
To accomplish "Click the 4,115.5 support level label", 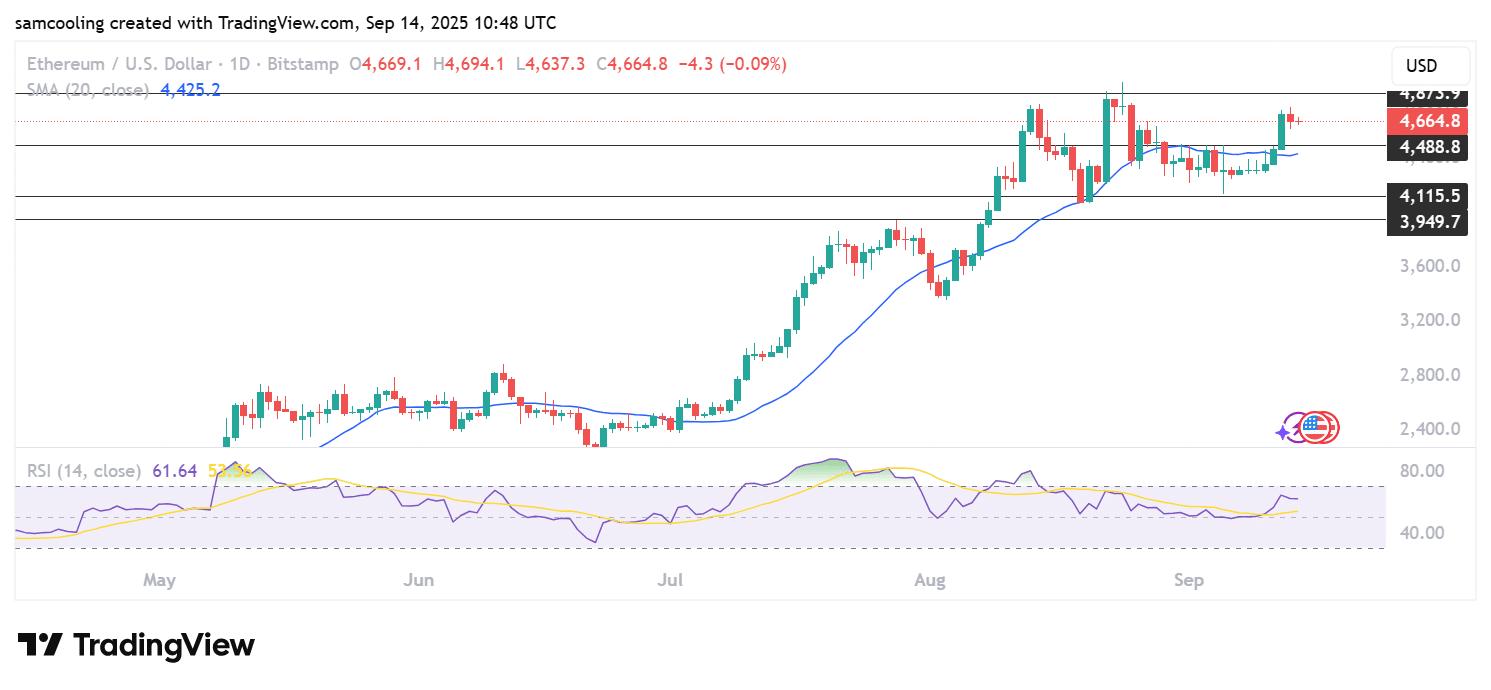I will coord(1430,196).
